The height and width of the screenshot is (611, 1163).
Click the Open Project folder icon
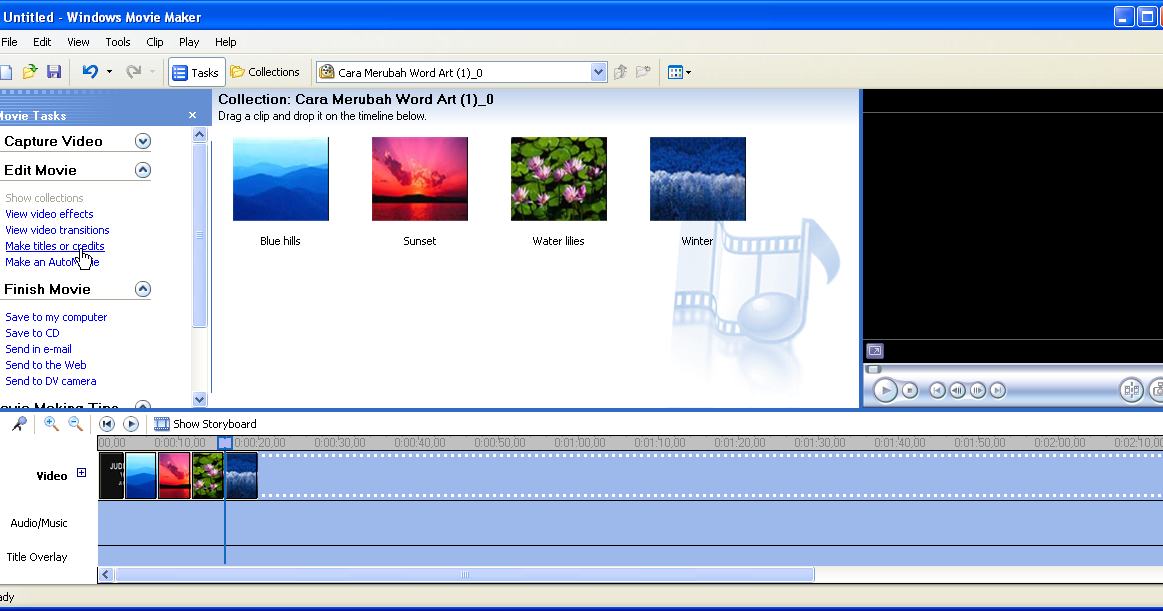(30, 72)
